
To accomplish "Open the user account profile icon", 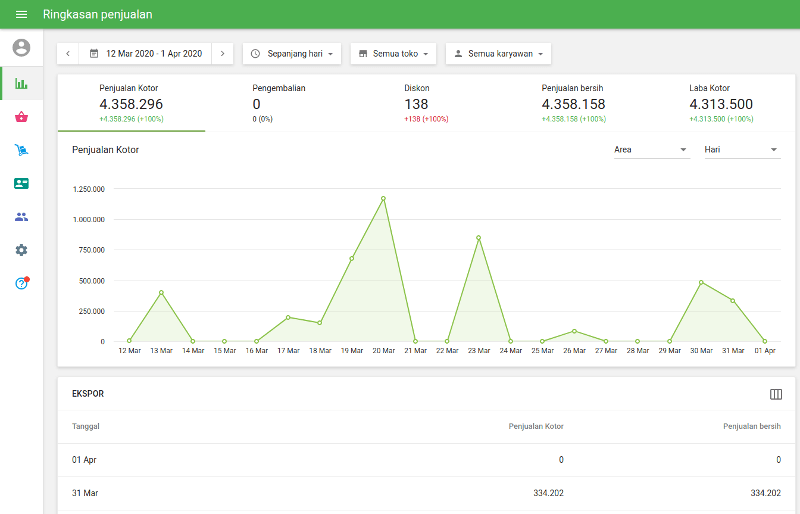I will point(21,48).
